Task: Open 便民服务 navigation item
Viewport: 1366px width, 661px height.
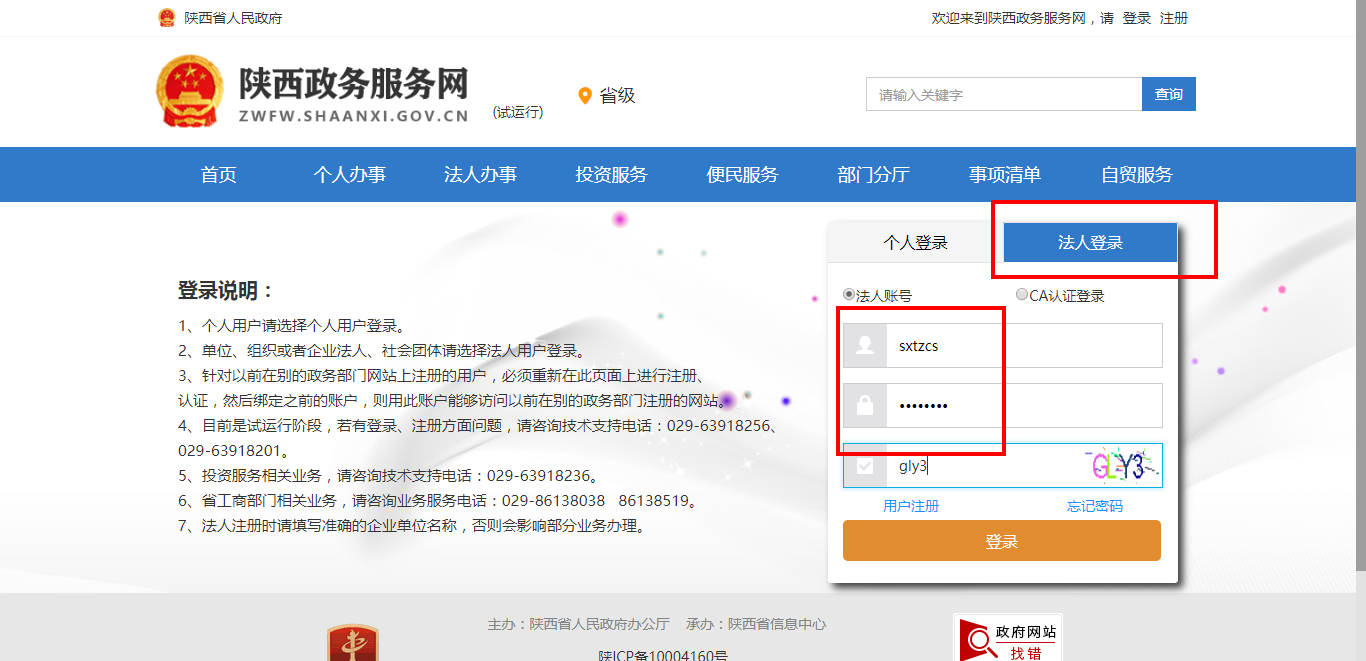Action: (x=742, y=175)
